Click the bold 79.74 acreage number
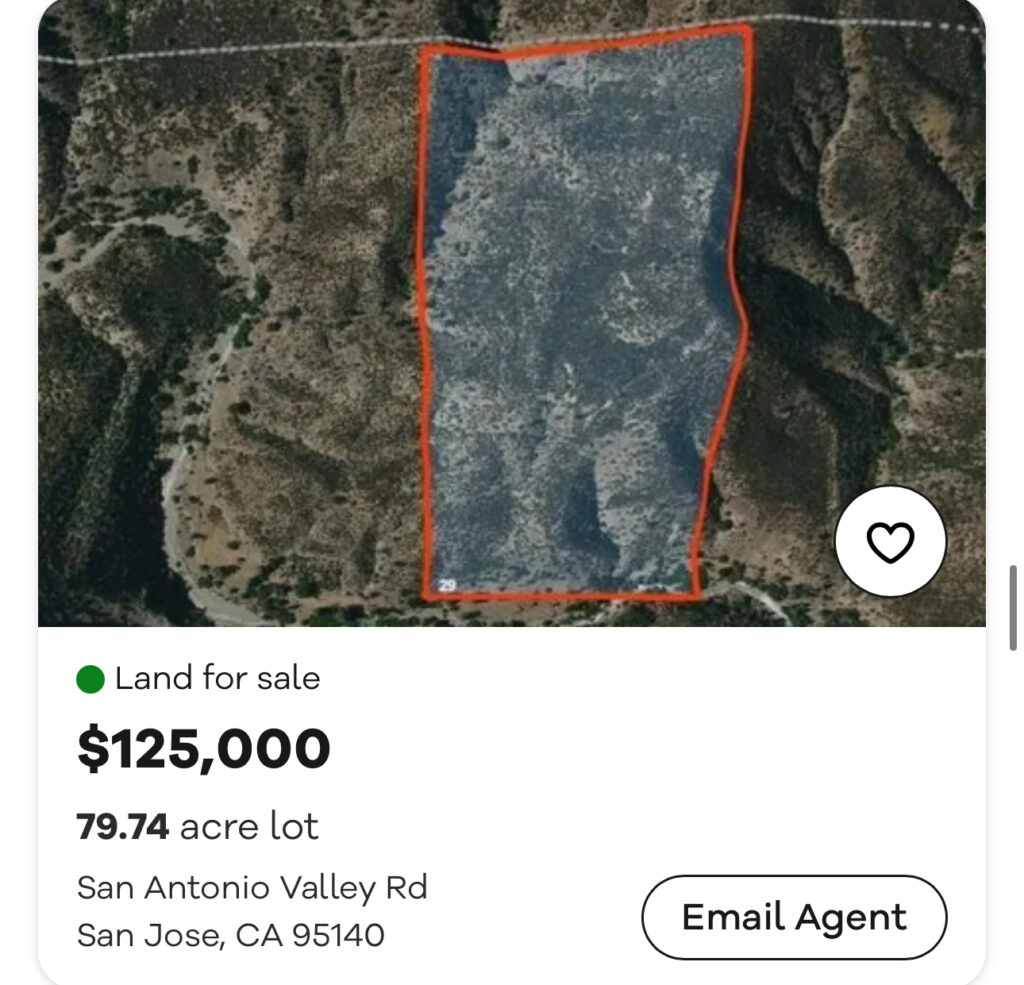The image size is (1024, 985). tap(123, 827)
